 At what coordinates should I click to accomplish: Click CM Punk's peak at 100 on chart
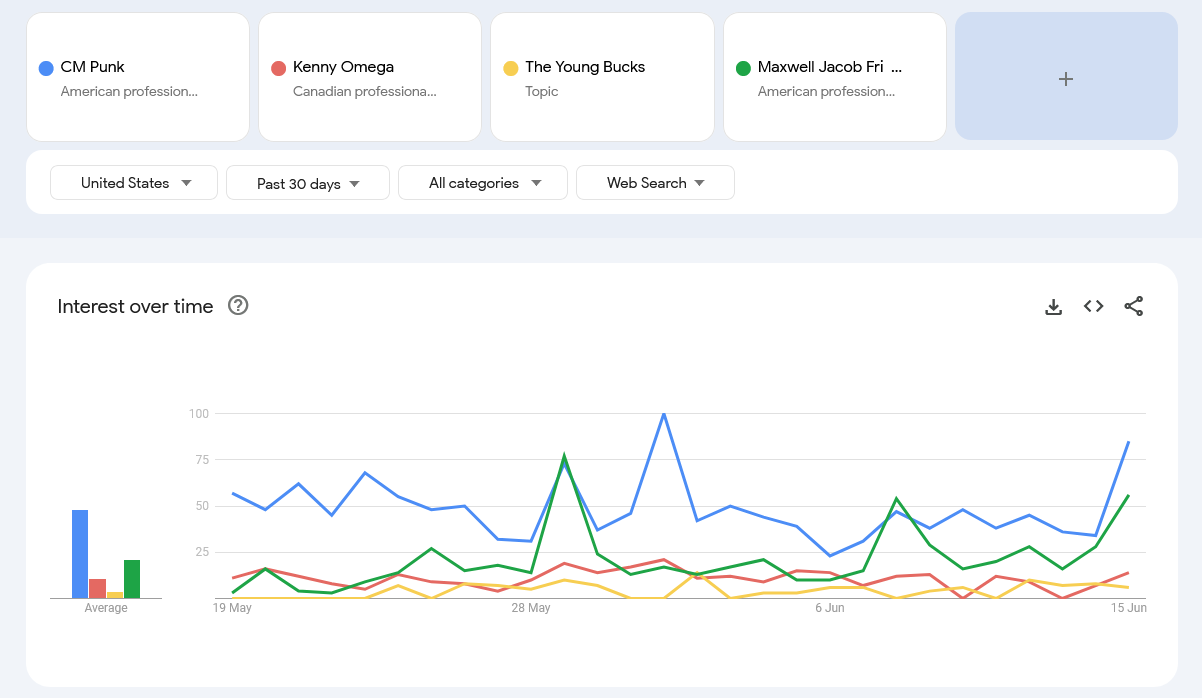(x=664, y=414)
